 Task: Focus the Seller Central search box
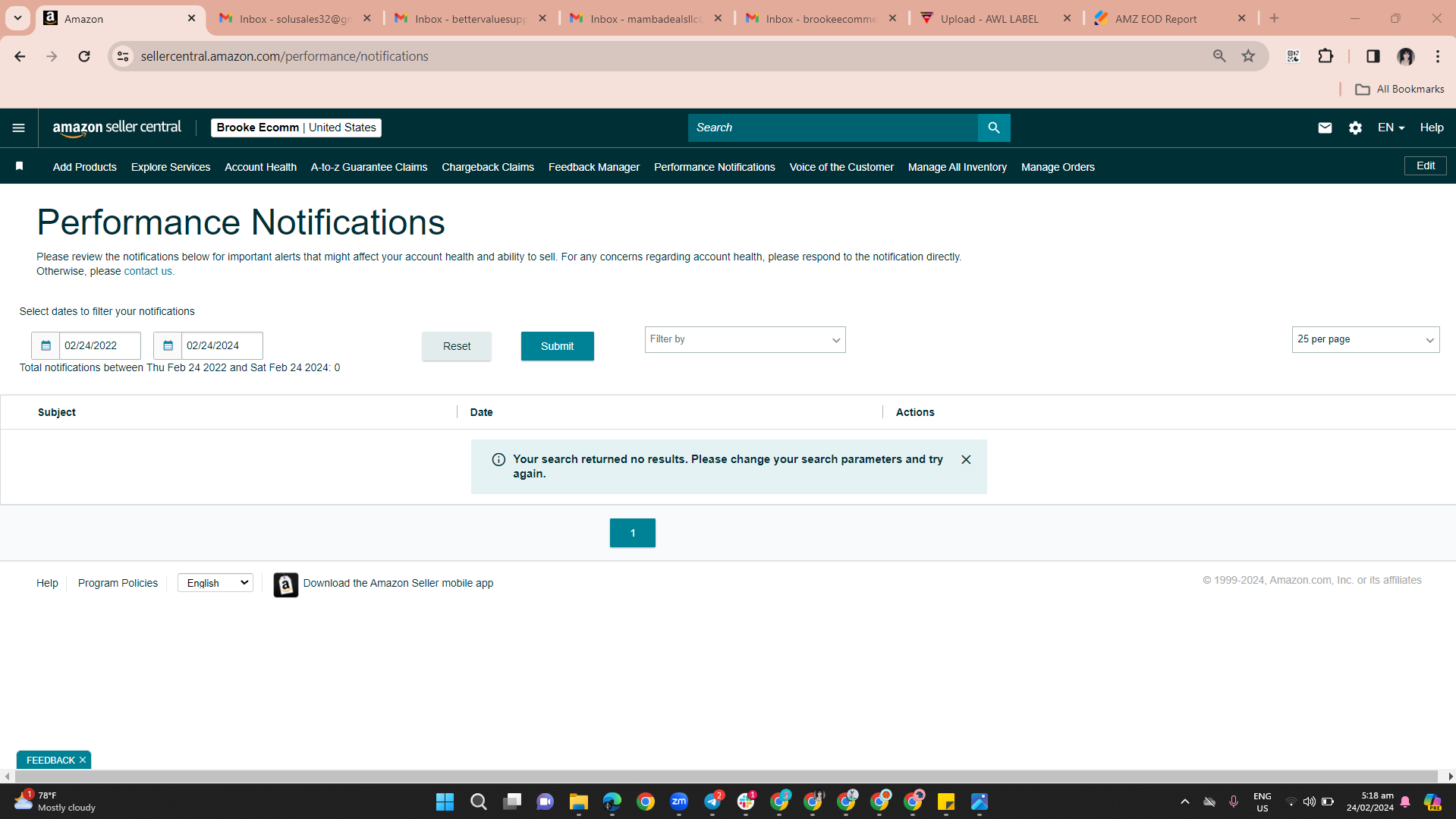833,128
